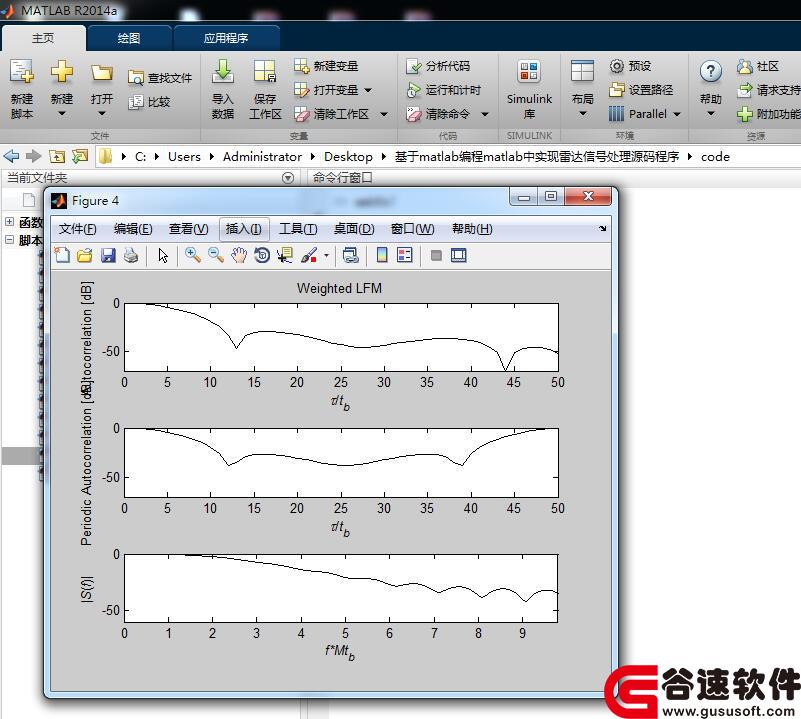
Task: Click the Request Support (请求支持) icon
Action: (744, 90)
